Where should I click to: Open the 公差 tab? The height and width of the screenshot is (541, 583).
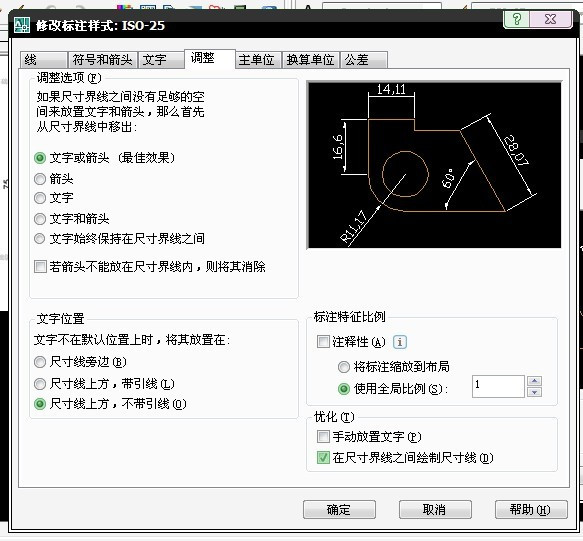click(364, 60)
